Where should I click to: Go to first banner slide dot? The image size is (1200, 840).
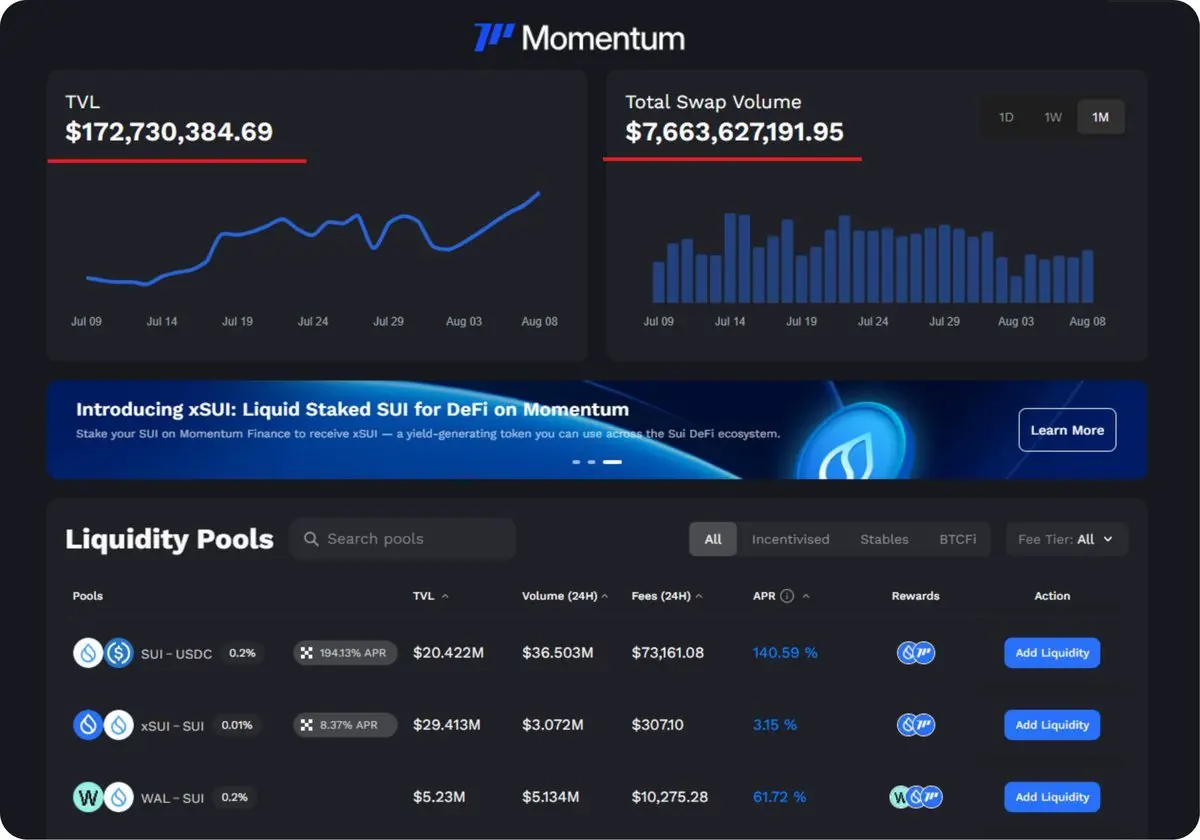[576, 462]
